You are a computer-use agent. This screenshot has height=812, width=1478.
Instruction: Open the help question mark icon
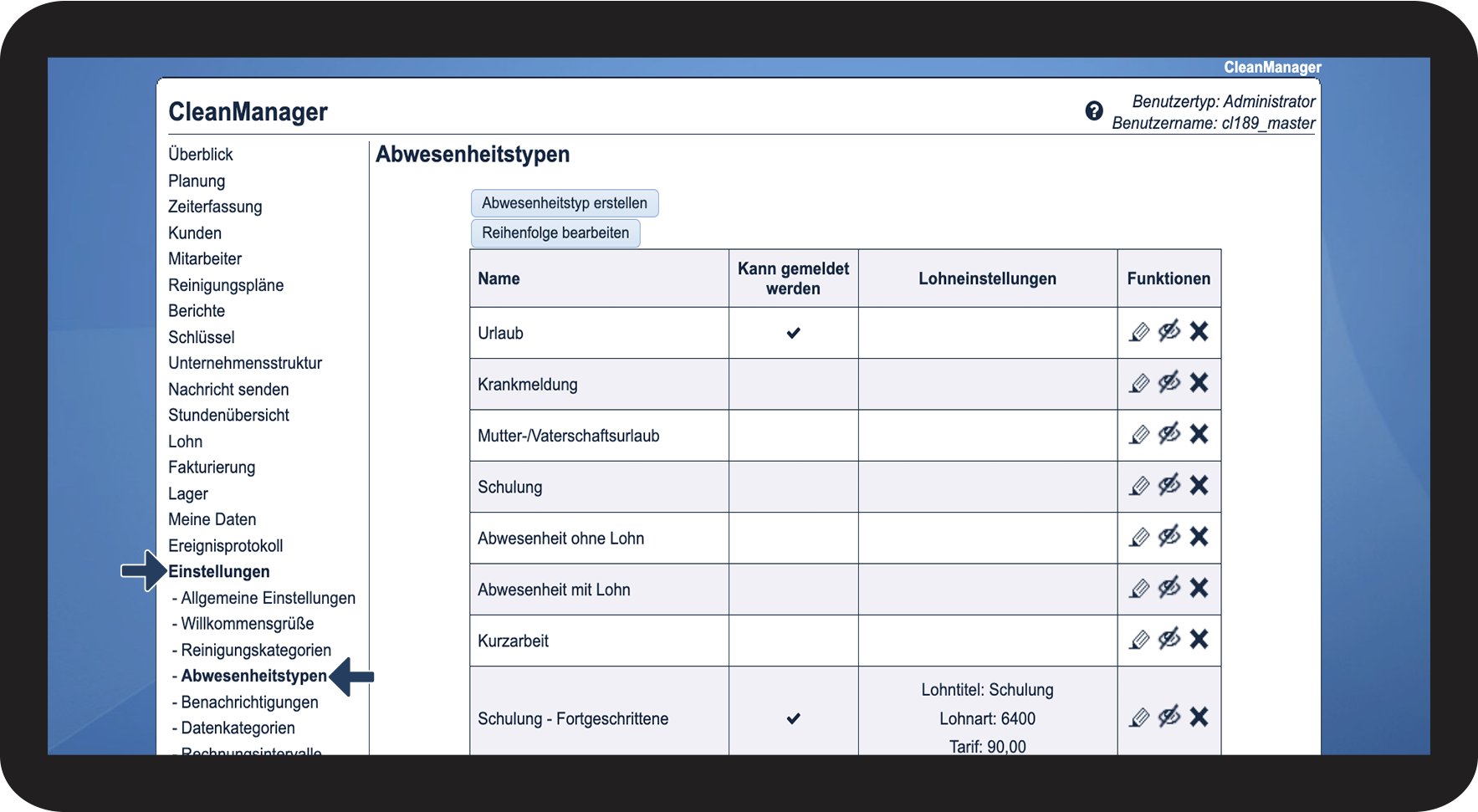pos(1094,110)
